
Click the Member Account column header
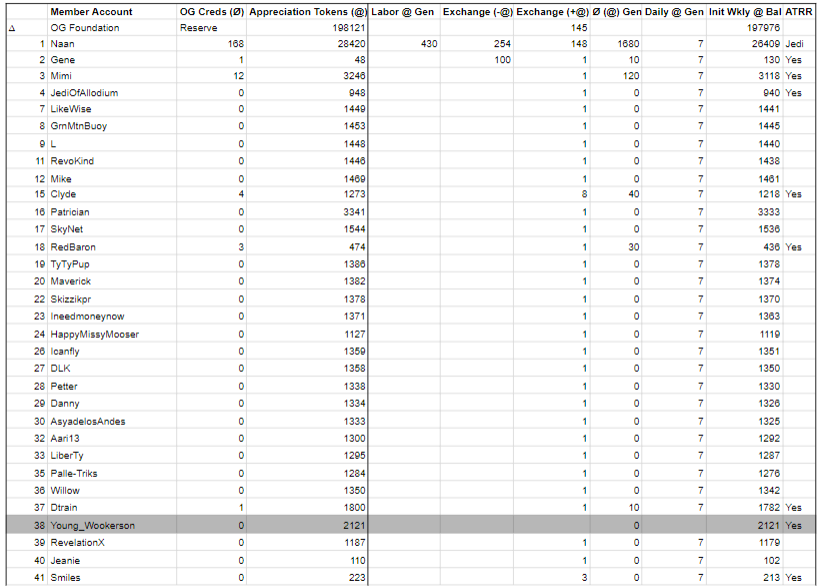pos(91,11)
